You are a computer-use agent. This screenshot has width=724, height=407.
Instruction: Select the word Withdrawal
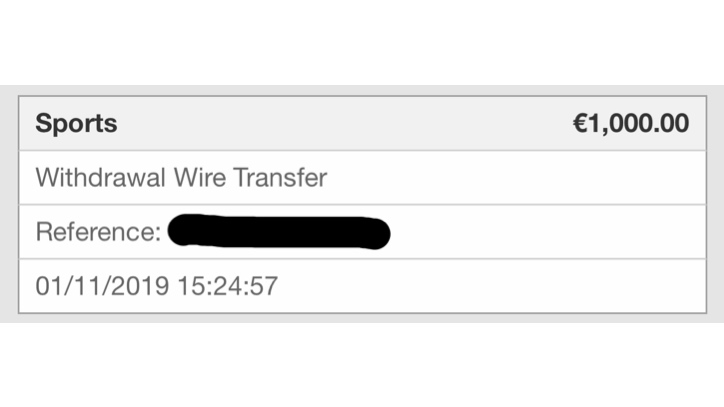[101, 177]
